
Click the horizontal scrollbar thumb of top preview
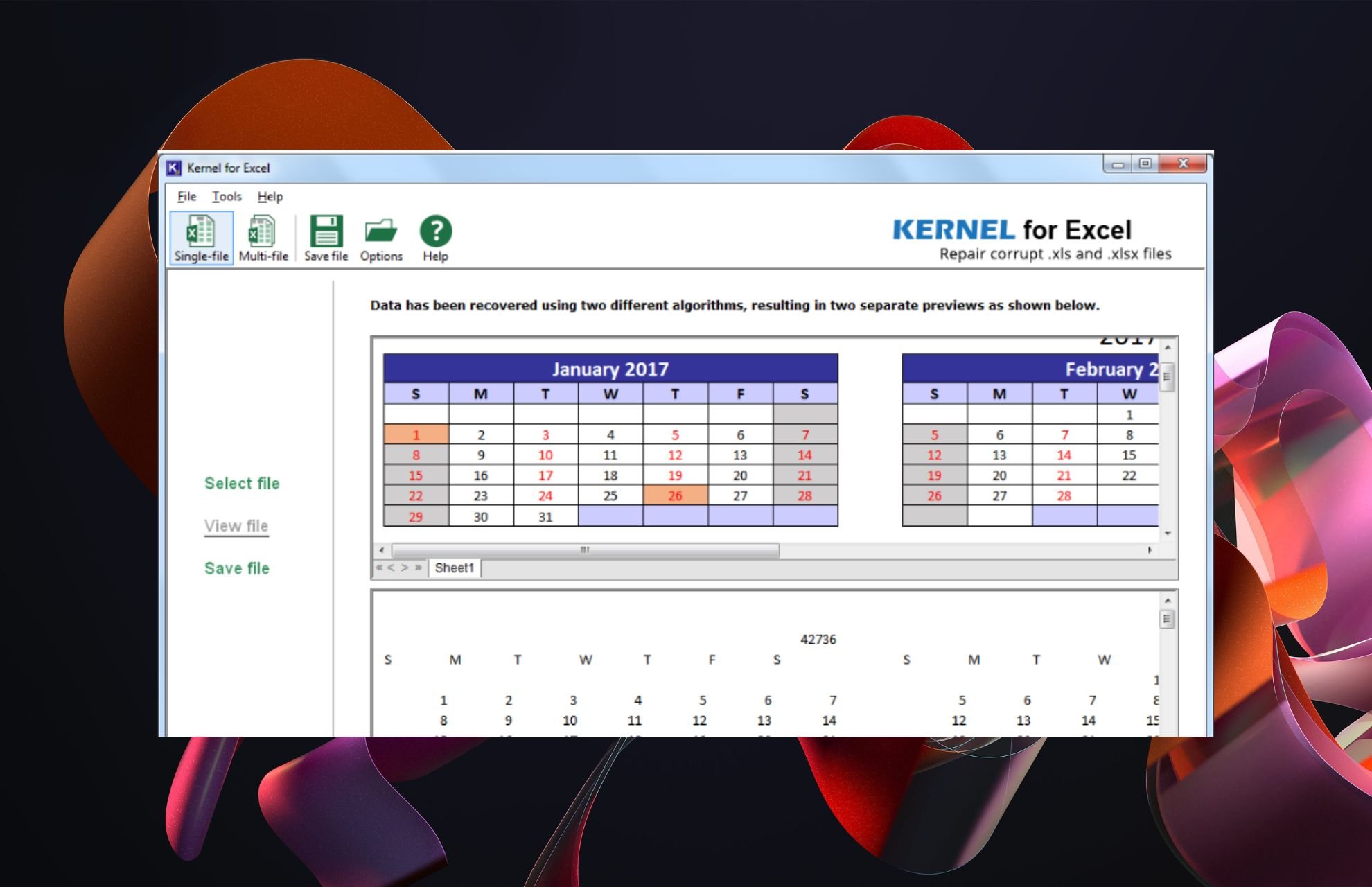point(586,550)
